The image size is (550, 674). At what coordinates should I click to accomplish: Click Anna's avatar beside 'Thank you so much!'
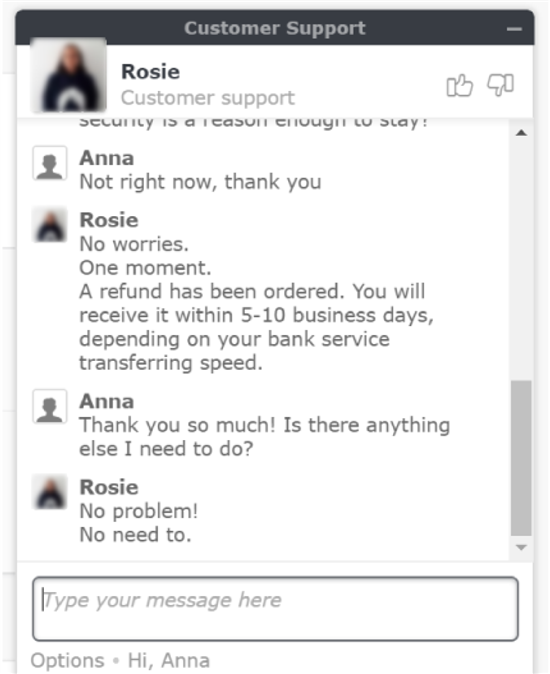coord(50,407)
